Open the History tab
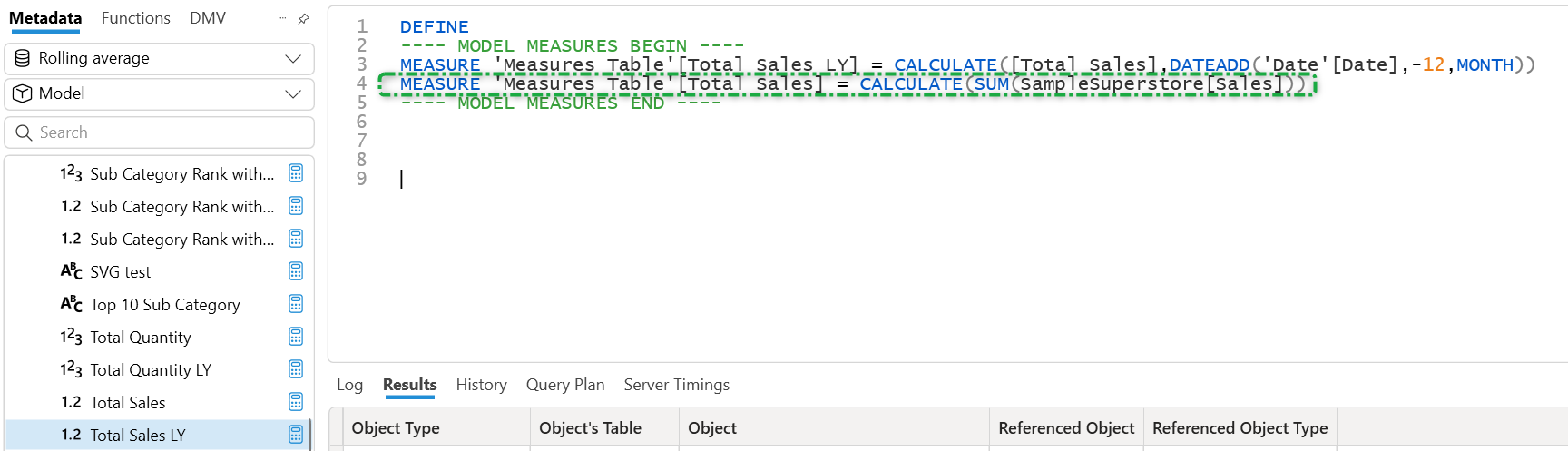 (x=481, y=385)
